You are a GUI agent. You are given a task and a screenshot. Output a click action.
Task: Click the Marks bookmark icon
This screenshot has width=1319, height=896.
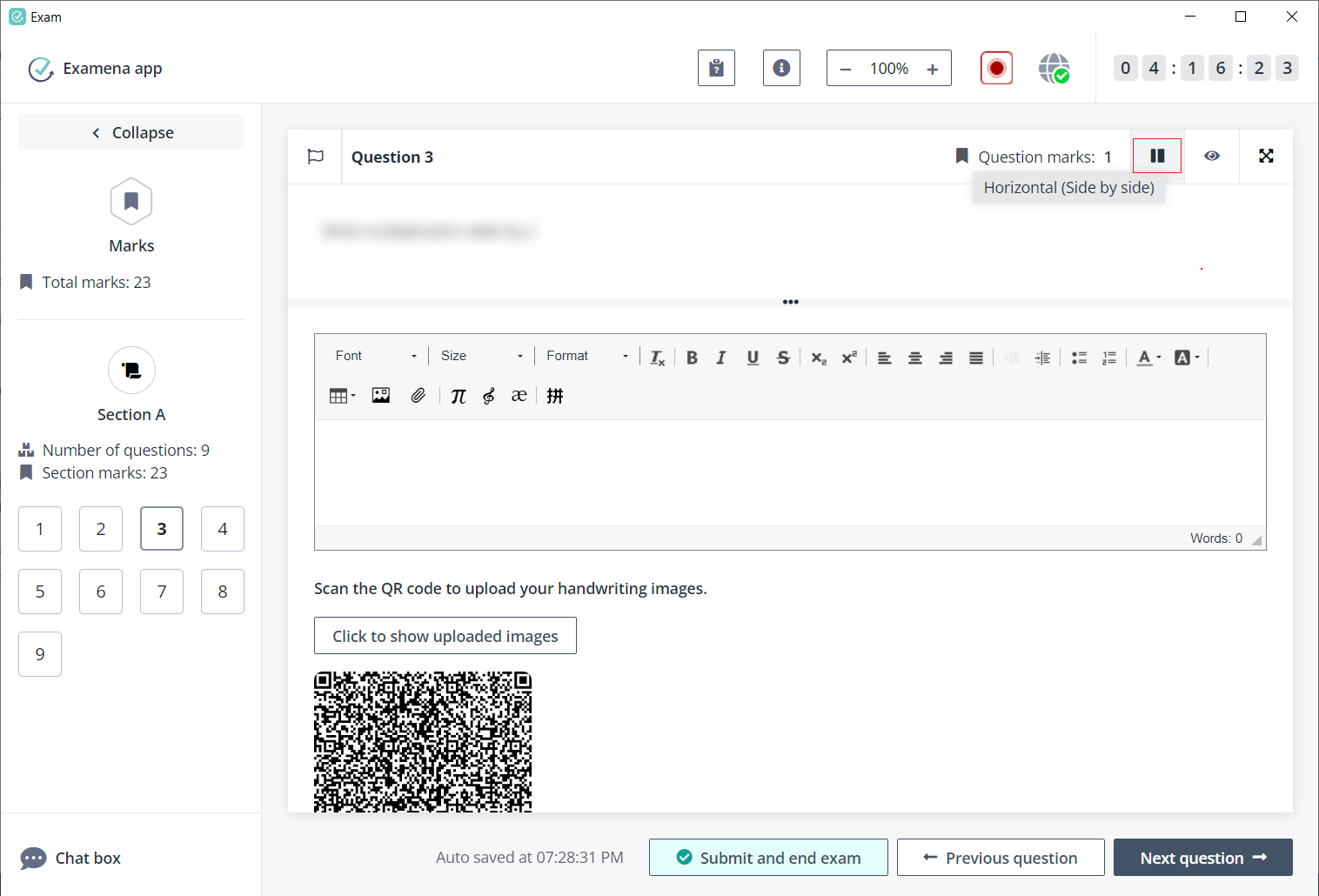click(131, 202)
